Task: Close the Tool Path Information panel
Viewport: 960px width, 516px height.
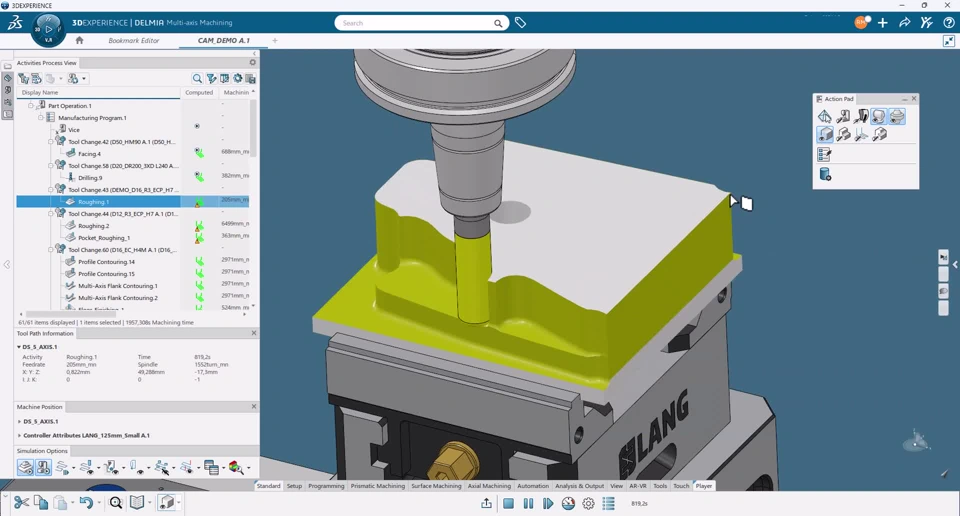Action: point(253,333)
